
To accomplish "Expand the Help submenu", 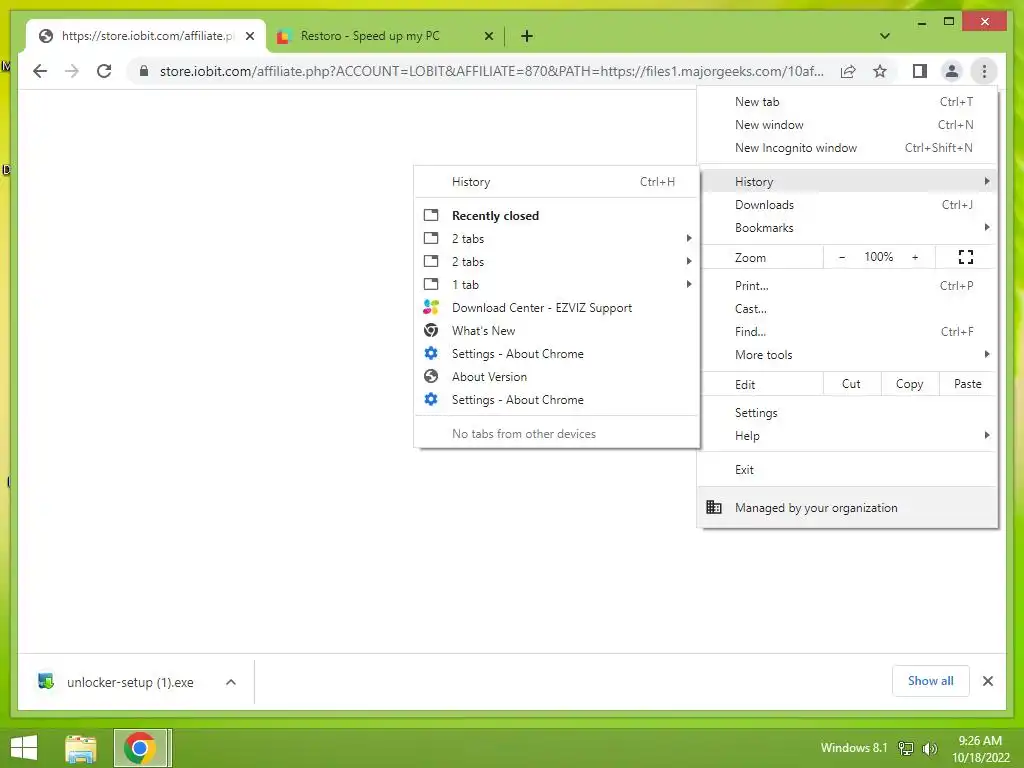I will point(848,436).
